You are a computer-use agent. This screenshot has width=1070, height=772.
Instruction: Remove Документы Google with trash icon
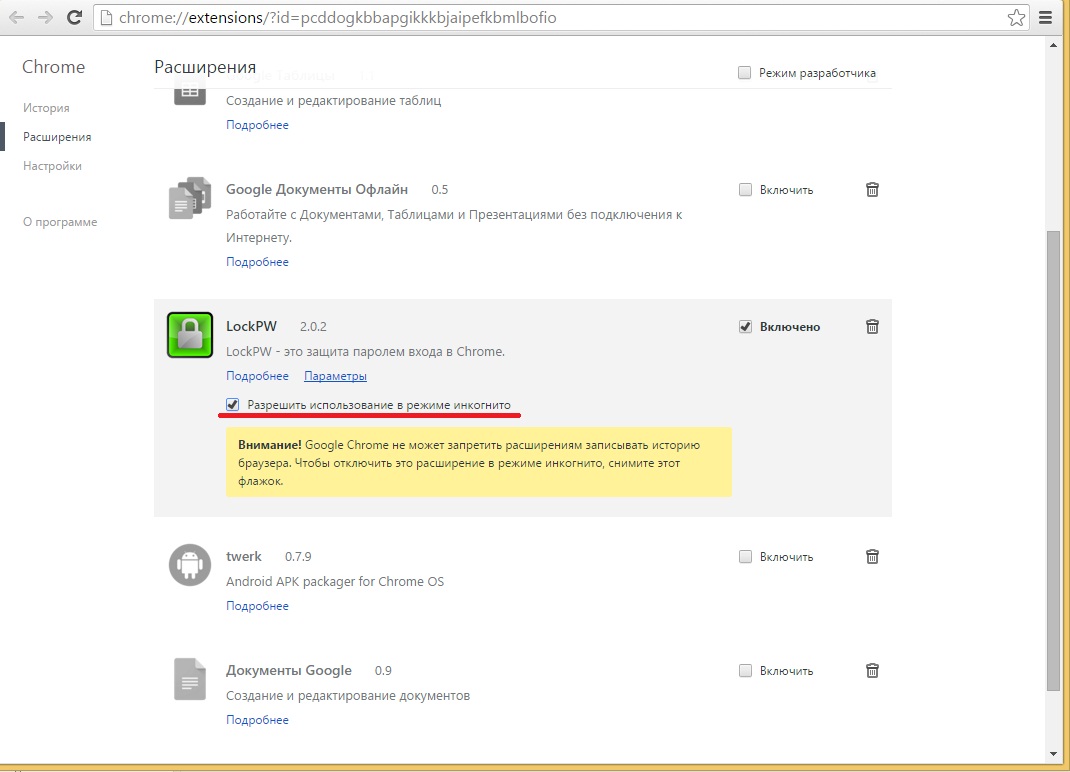tap(872, 671)
